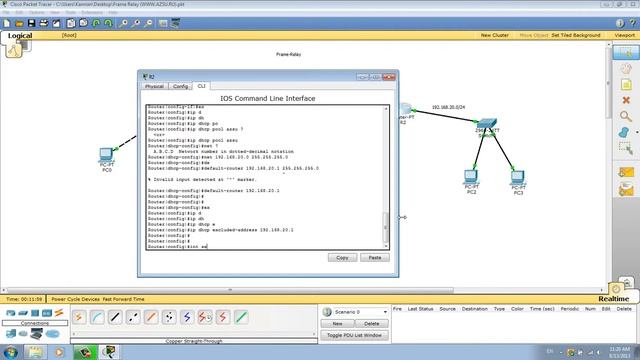This screenshot has height=360, width=640.
Task: Click the Print toolbar icon
Action: [x=44, y=23]
